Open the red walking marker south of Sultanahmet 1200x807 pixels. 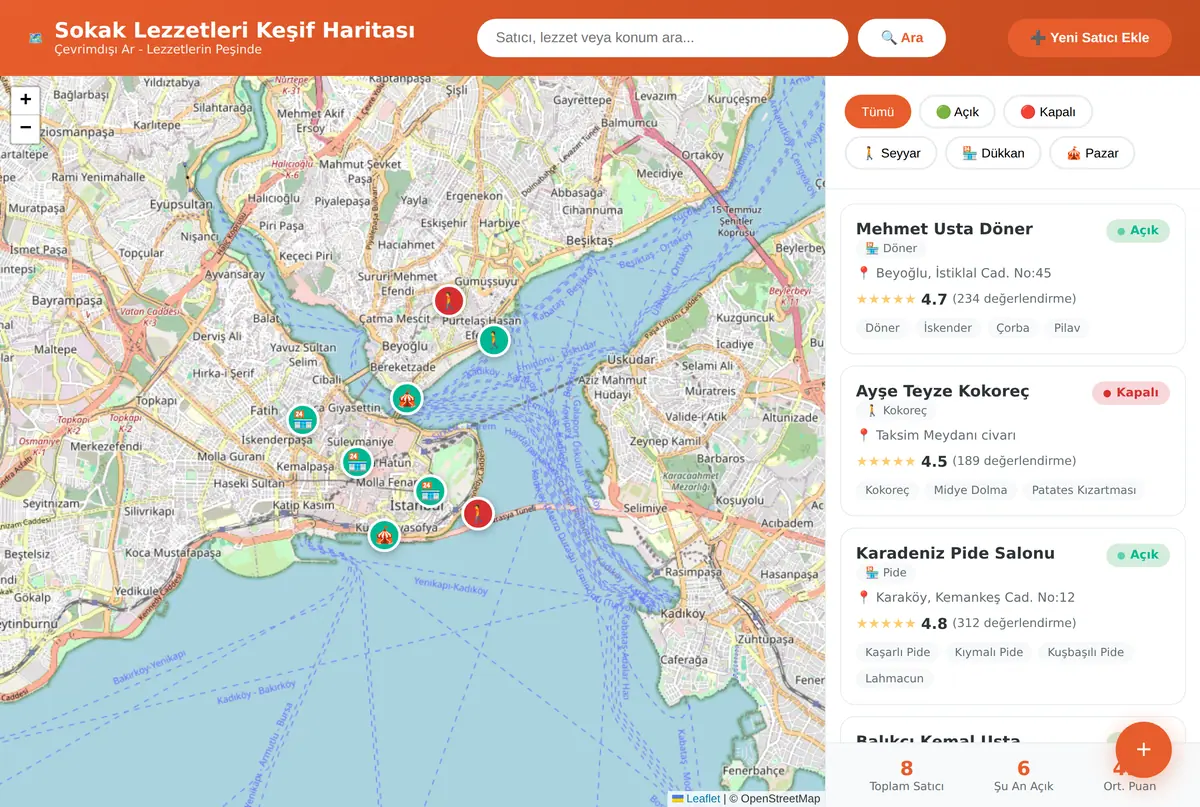[478, 514]
